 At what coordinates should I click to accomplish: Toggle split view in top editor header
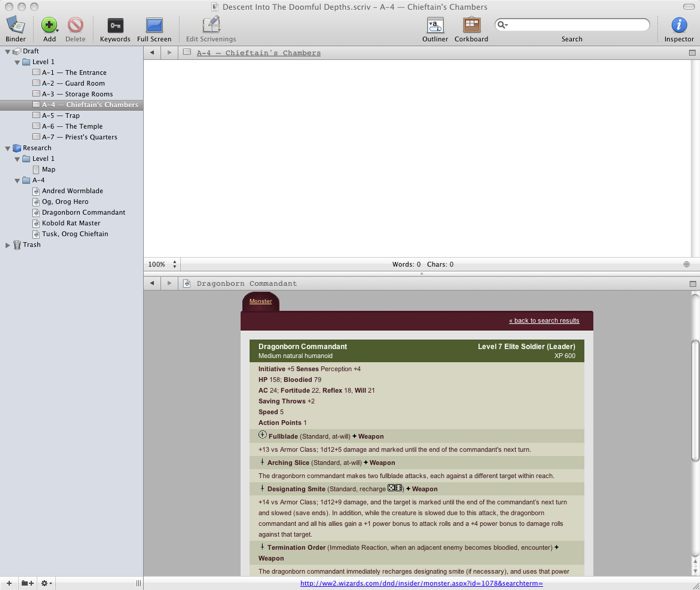(x=692, y=53)
